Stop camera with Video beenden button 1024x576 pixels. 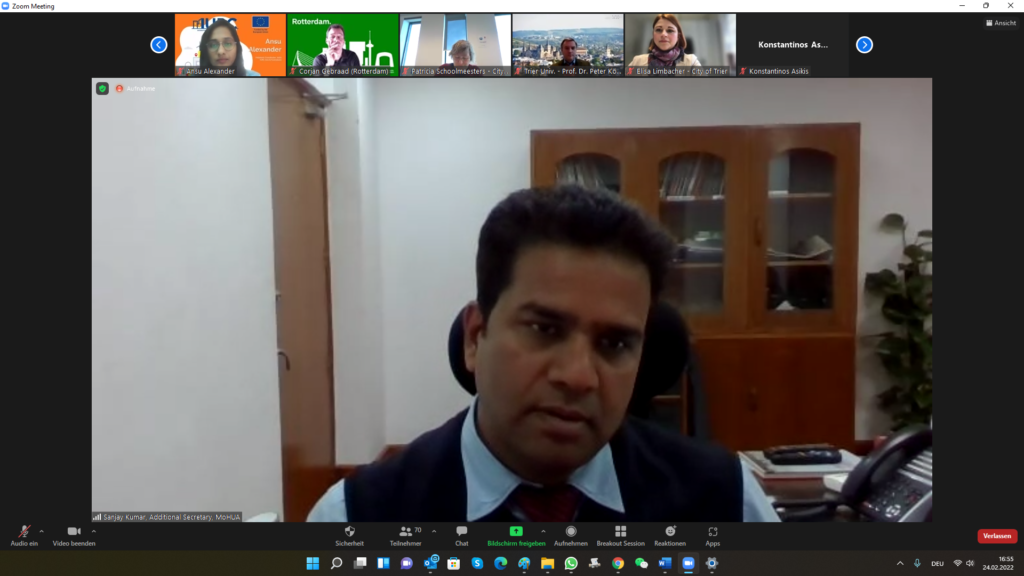pyautogui.click(x=74, y=532)
